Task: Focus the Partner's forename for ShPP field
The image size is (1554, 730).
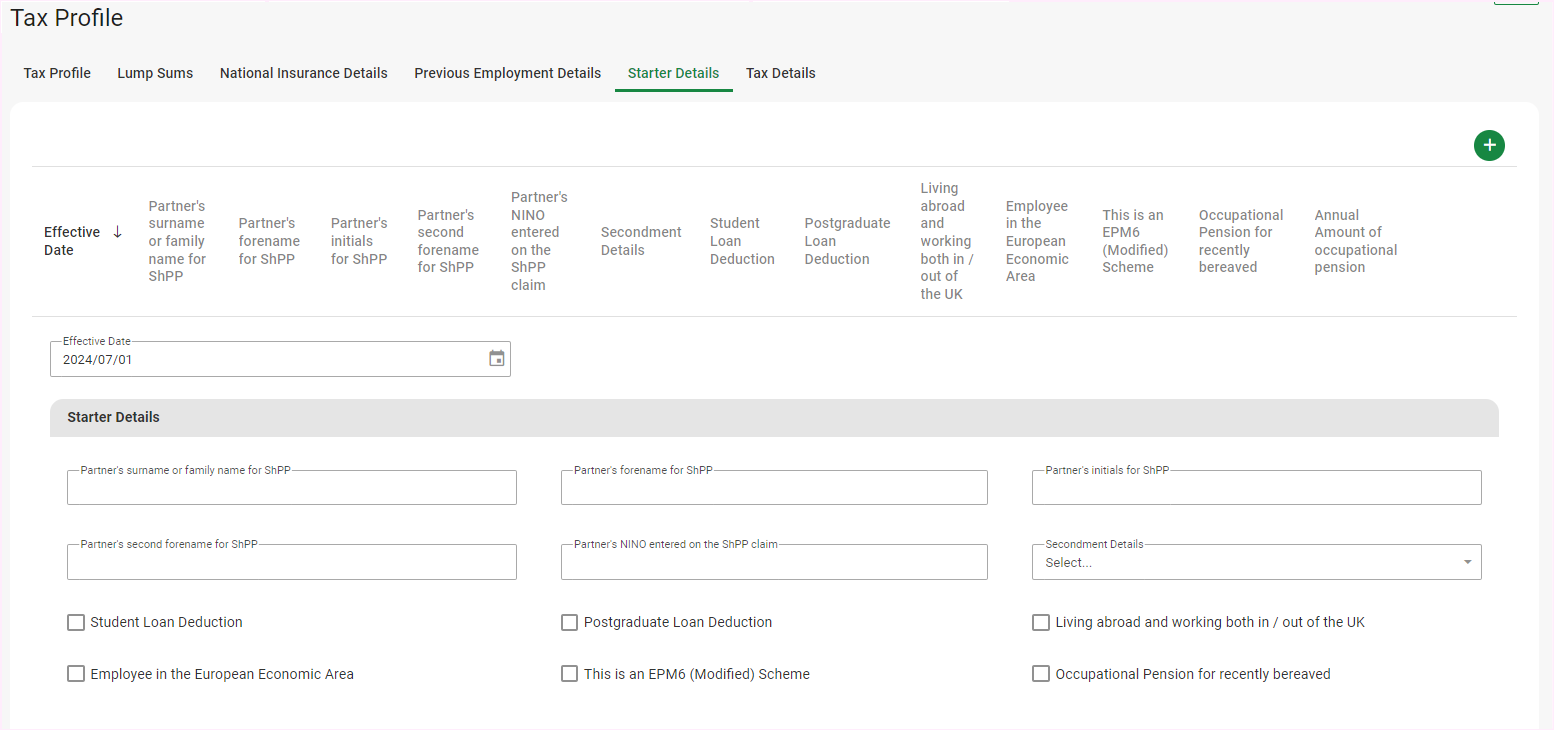Action: pyautogui.click(x=773, y=488)
